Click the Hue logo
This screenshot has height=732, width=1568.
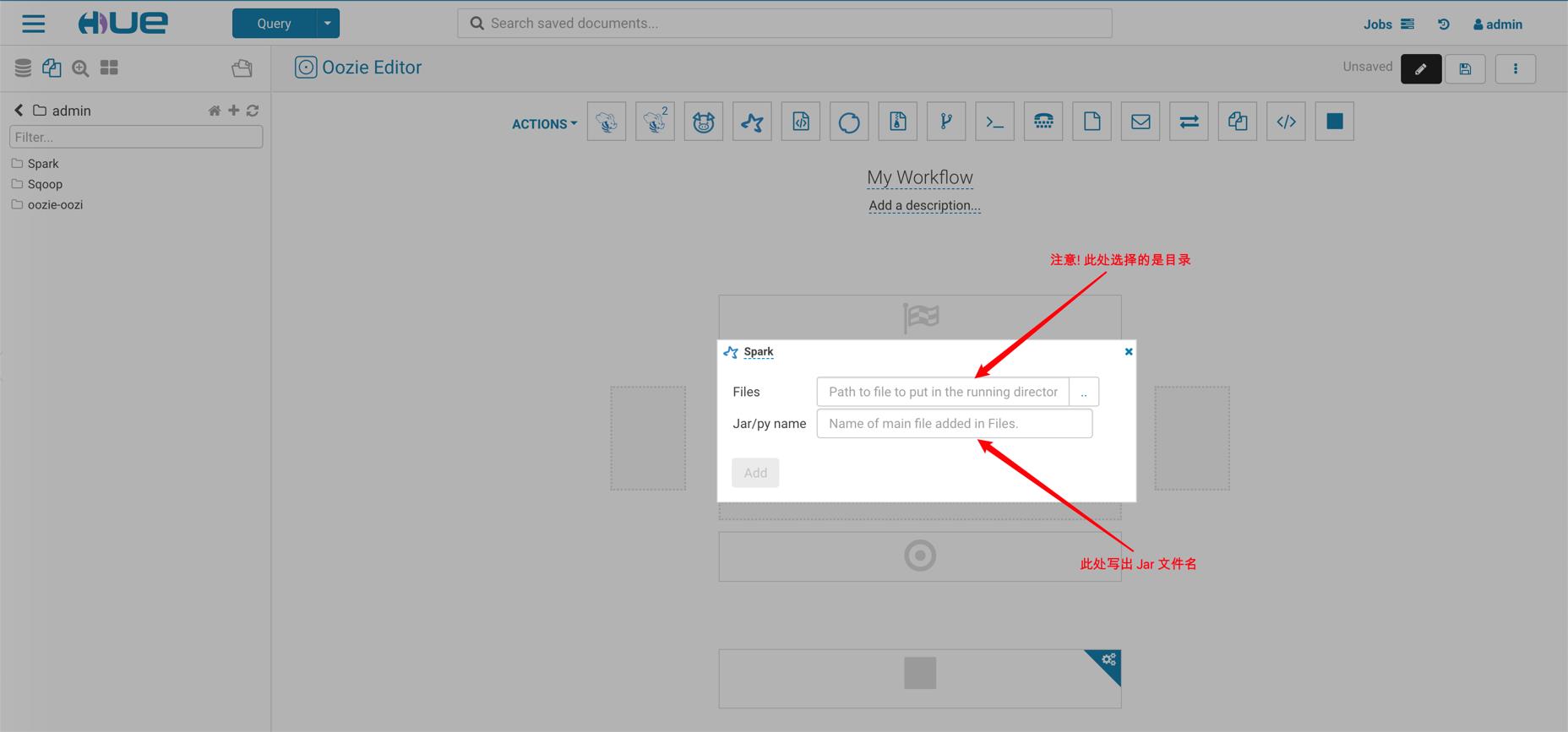point(123,23)
